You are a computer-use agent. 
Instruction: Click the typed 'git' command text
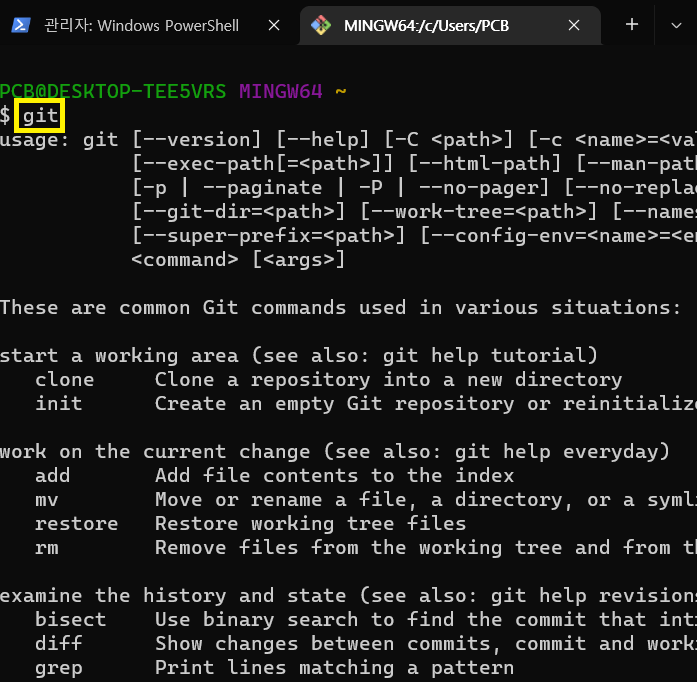point(40,116)
